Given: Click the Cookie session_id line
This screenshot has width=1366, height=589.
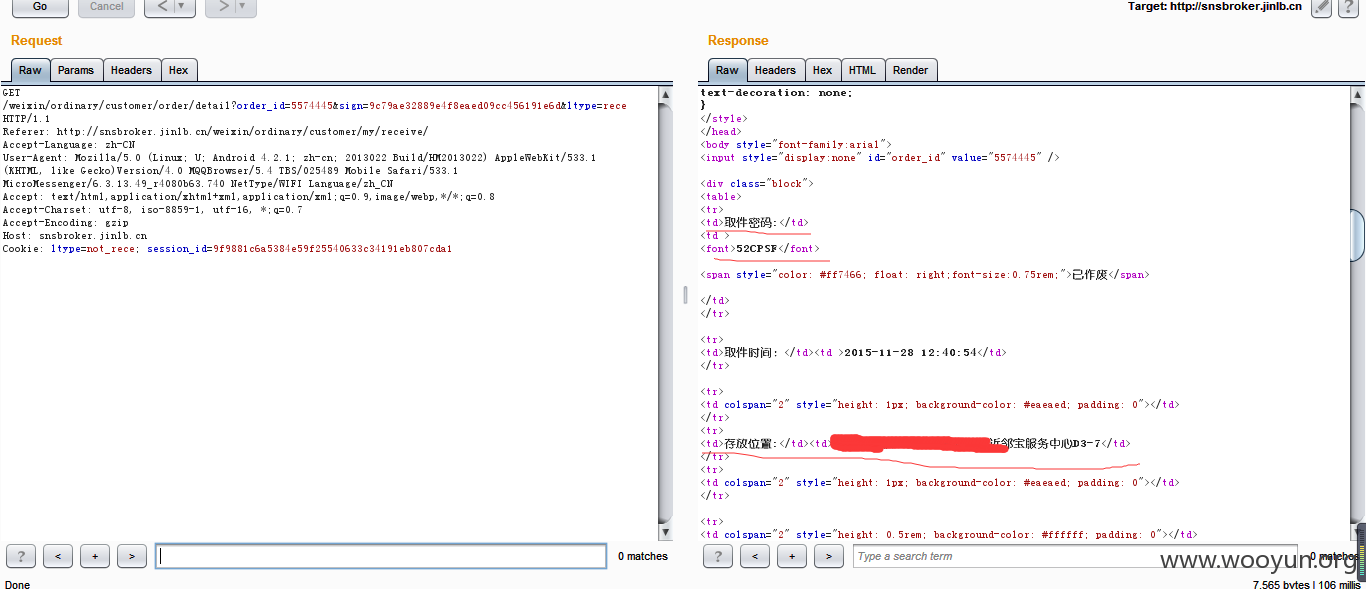Looking at the screenshot, I should (227, 248).
